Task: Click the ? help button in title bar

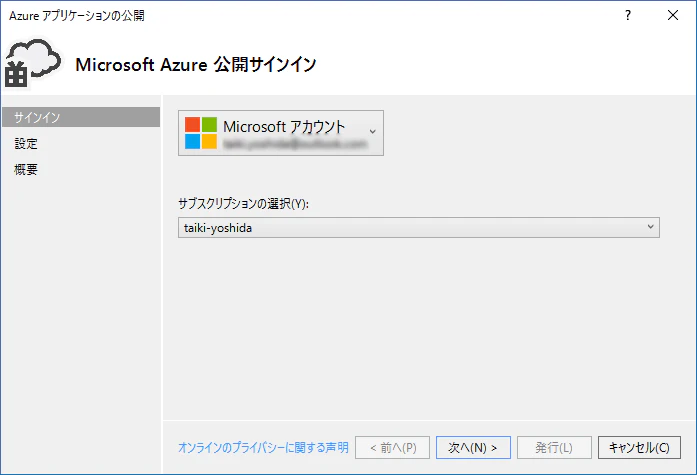Action: tap(628, 16)
